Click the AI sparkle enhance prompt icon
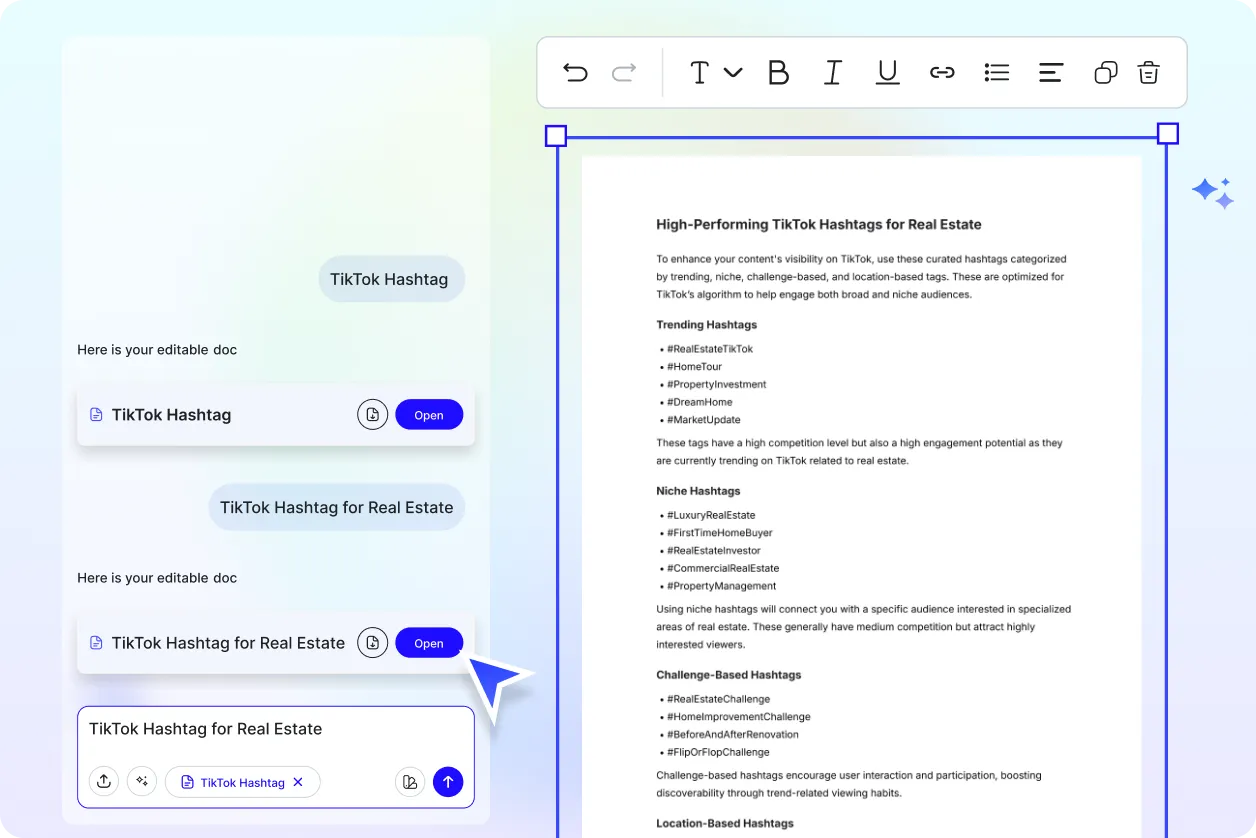Screen dimensions: 1256x838 tap(142, 782)
